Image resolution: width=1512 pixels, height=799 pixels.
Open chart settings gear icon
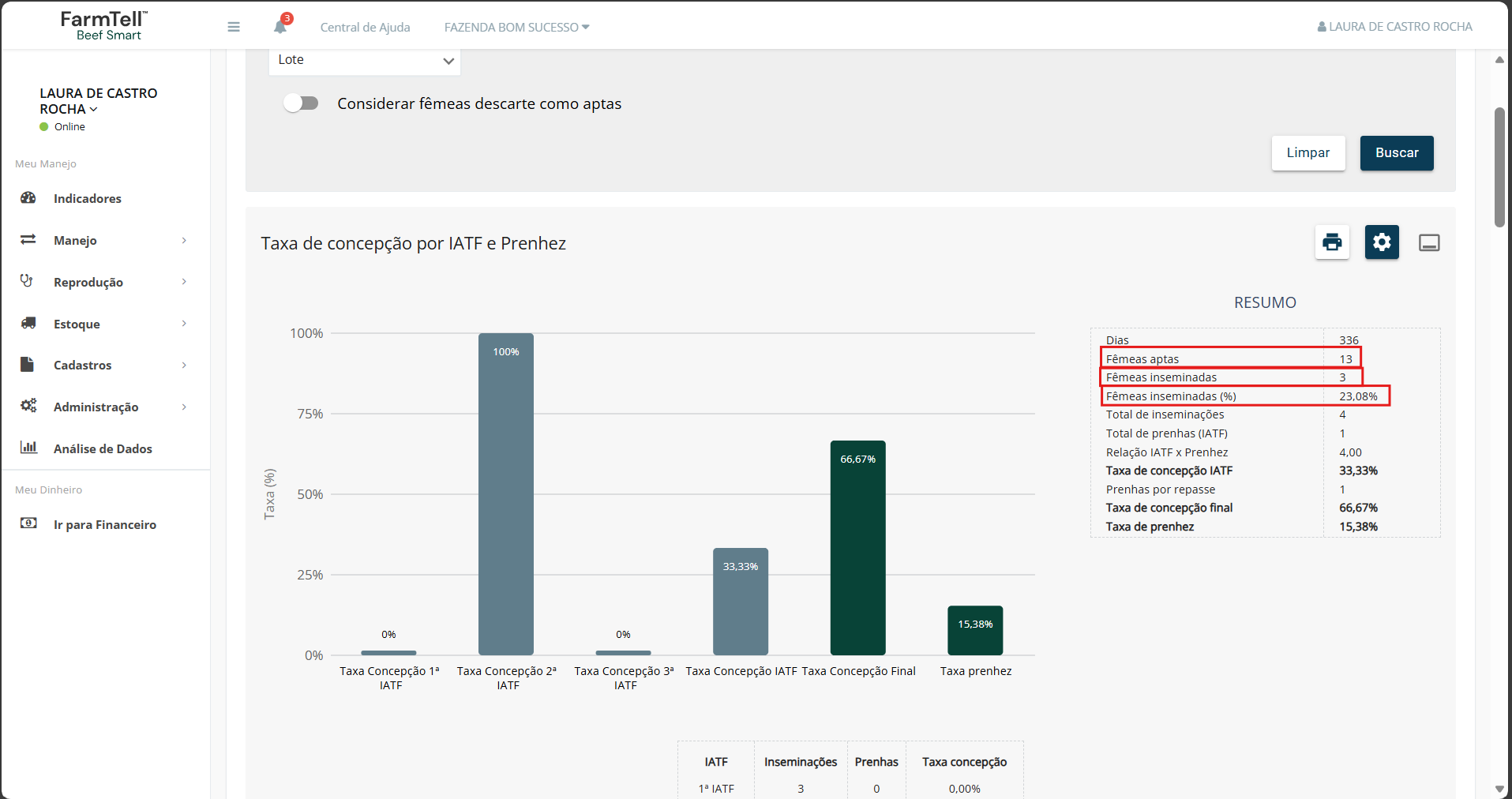pos(1382,242)
